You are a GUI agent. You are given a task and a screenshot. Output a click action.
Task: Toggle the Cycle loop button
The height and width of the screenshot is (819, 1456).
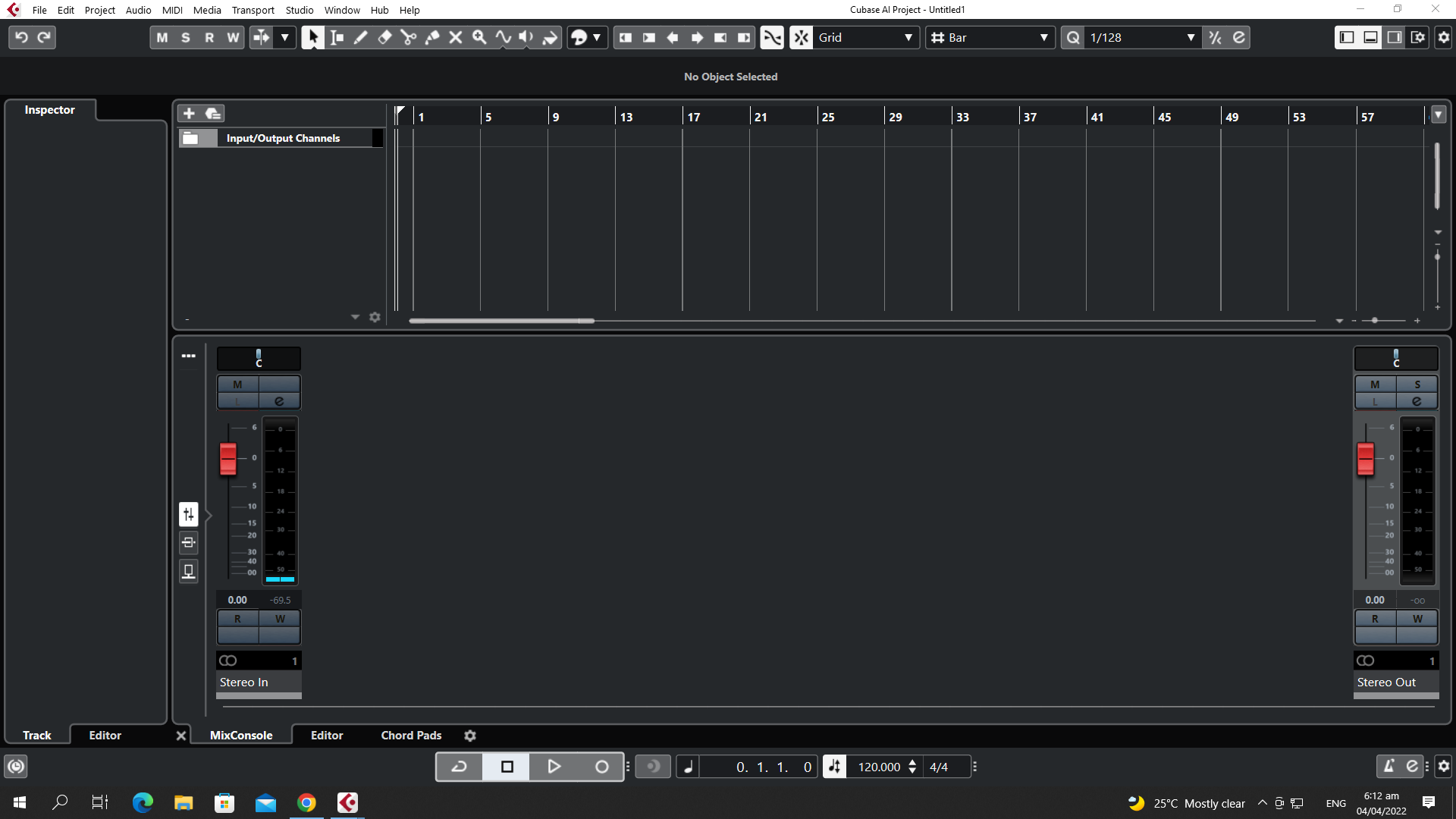coord(459,767)
